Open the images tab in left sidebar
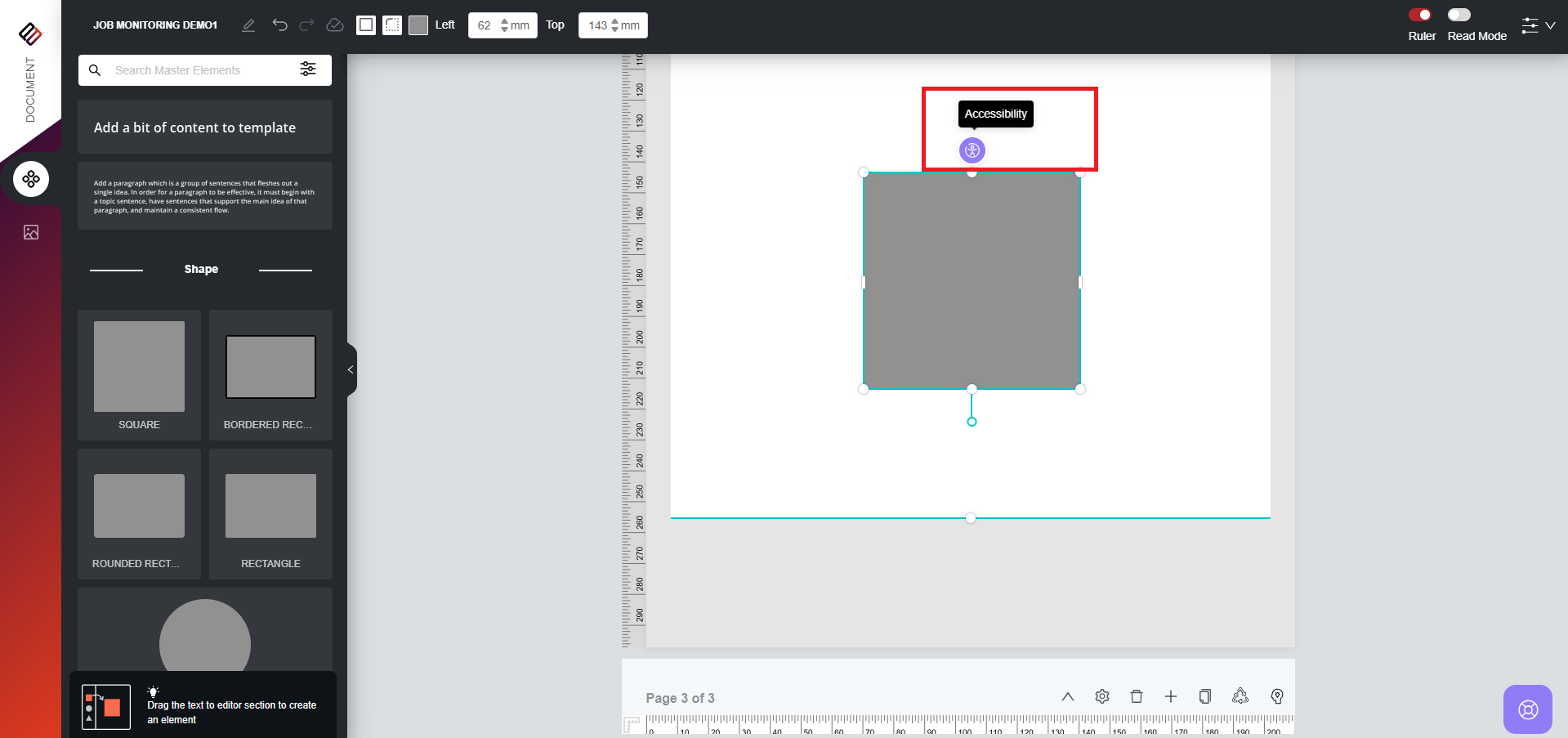This screenshot has width=1568, height=738. 31,232
